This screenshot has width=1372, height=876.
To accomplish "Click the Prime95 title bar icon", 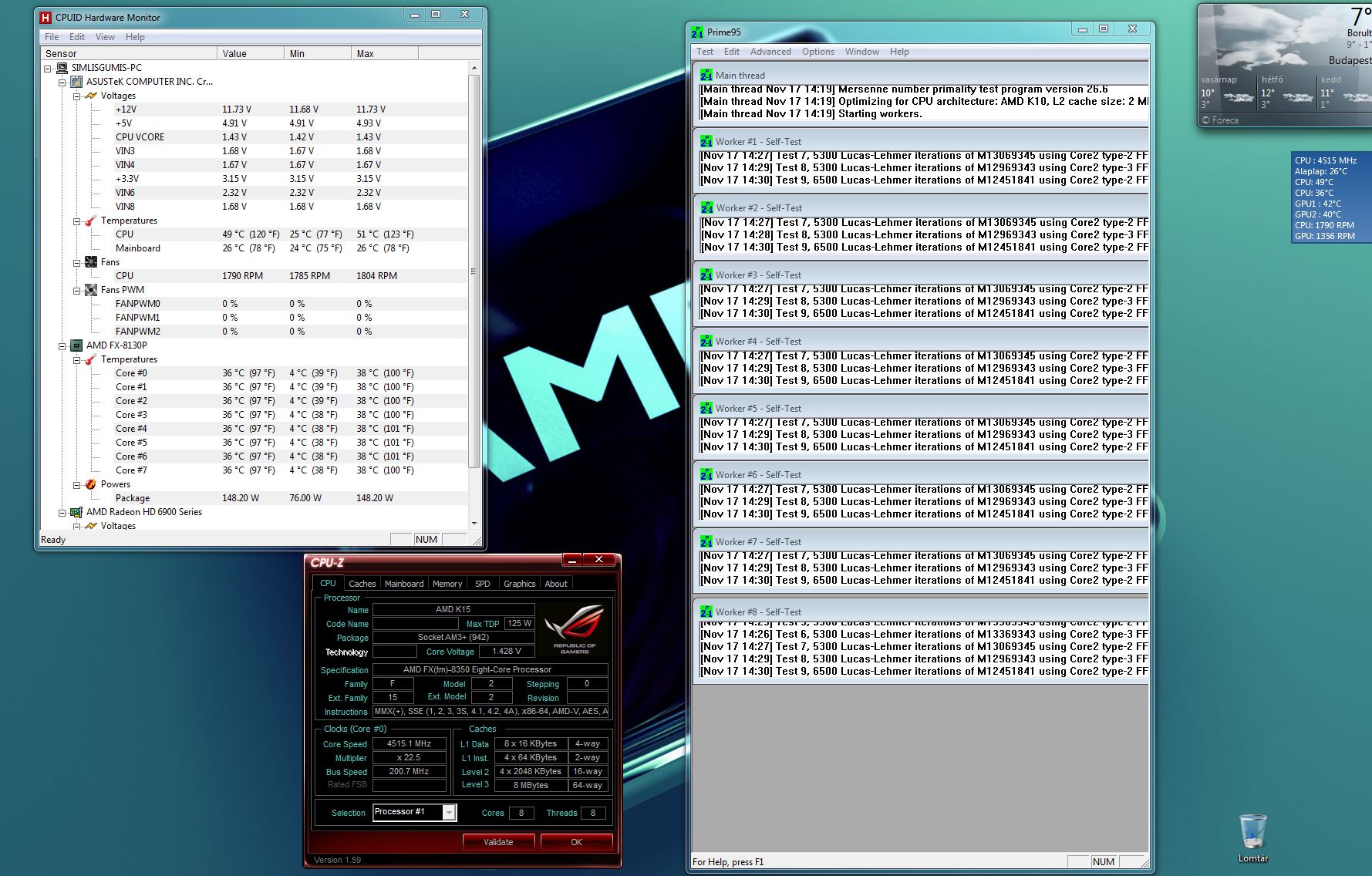I will coord(697,32).
